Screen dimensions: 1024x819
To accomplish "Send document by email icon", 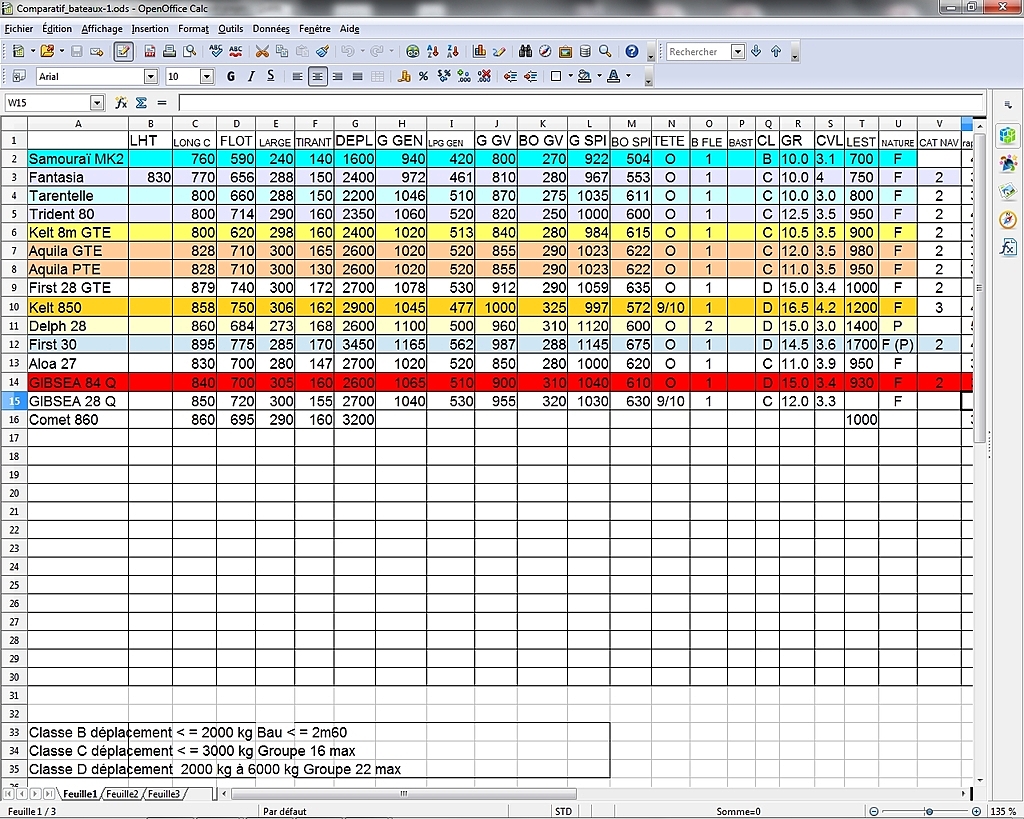I will (97, 51).
